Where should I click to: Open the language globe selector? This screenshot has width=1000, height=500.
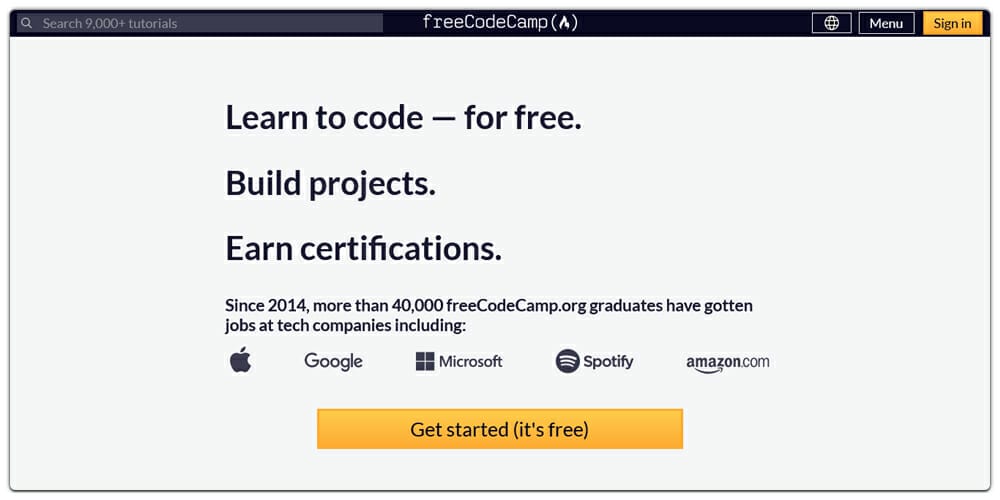(x=832, y=23)
